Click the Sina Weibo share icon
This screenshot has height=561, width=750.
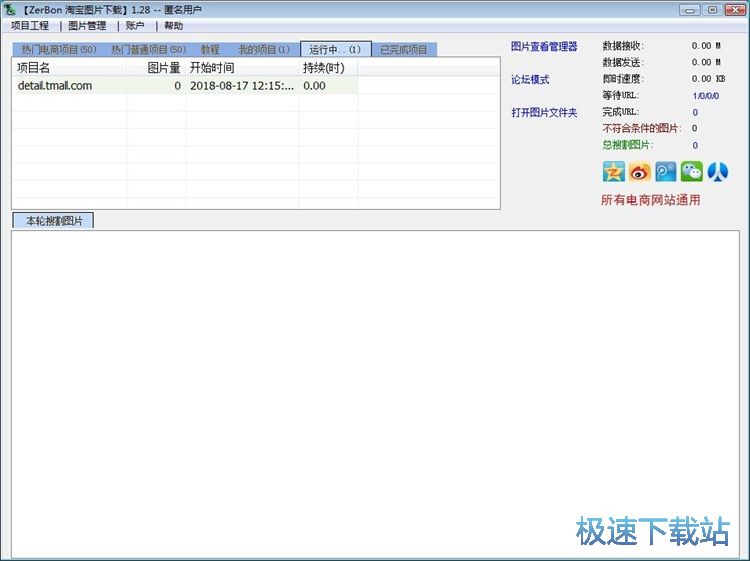(640, 172)
